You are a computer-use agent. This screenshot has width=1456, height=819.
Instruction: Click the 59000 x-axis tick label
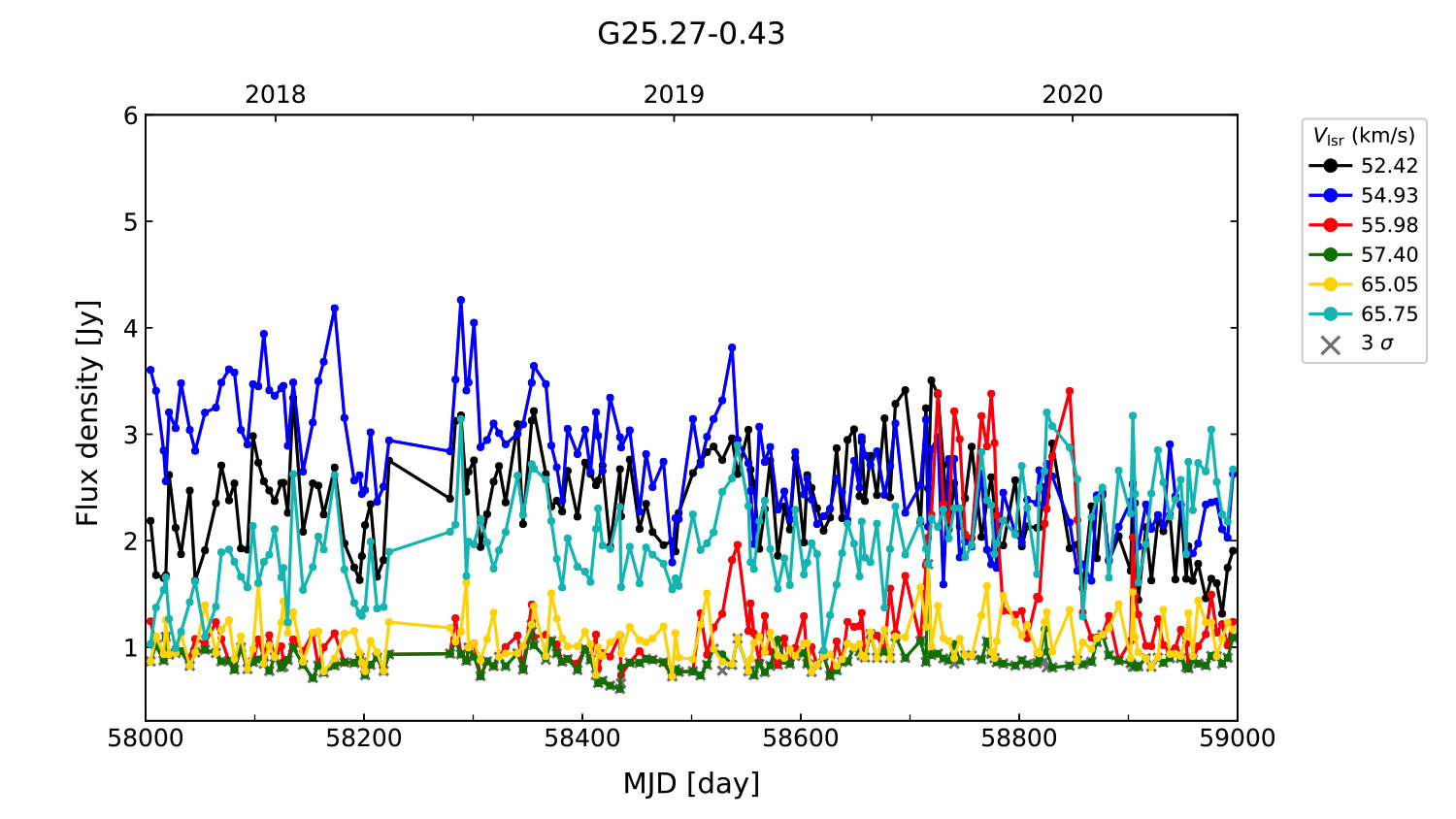click(1237, 738)
